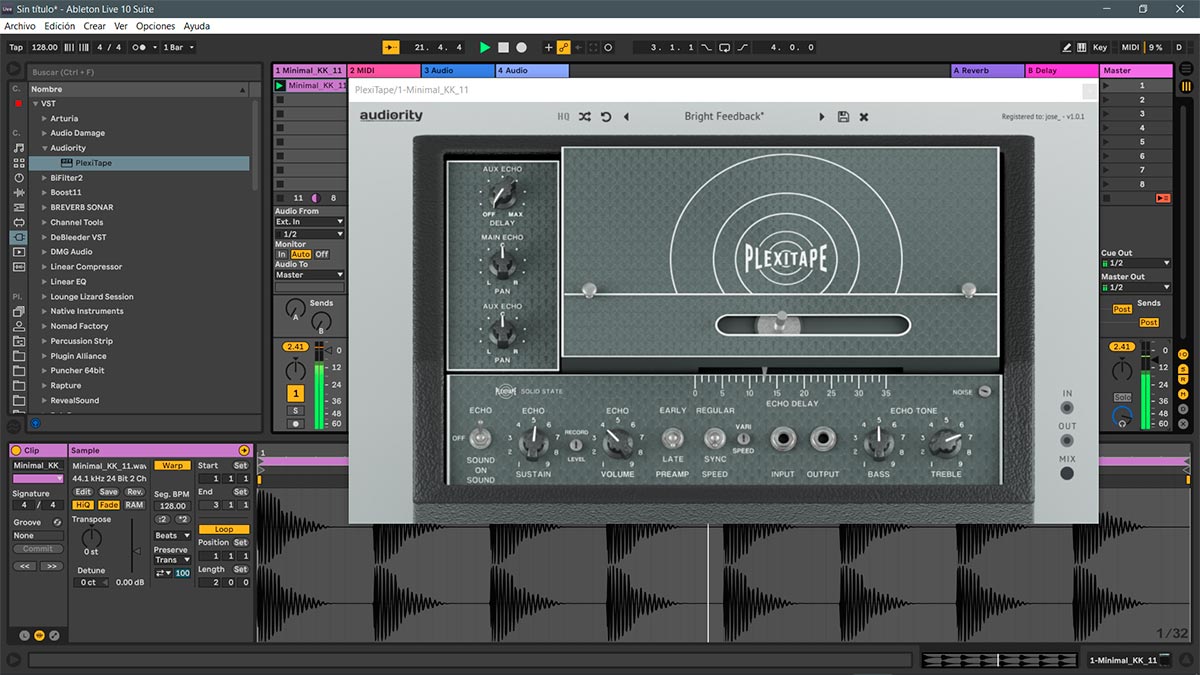Viewport: 1200px width, 675px height.
Task: Open the Archivo menu
Action: coord(20,26)
